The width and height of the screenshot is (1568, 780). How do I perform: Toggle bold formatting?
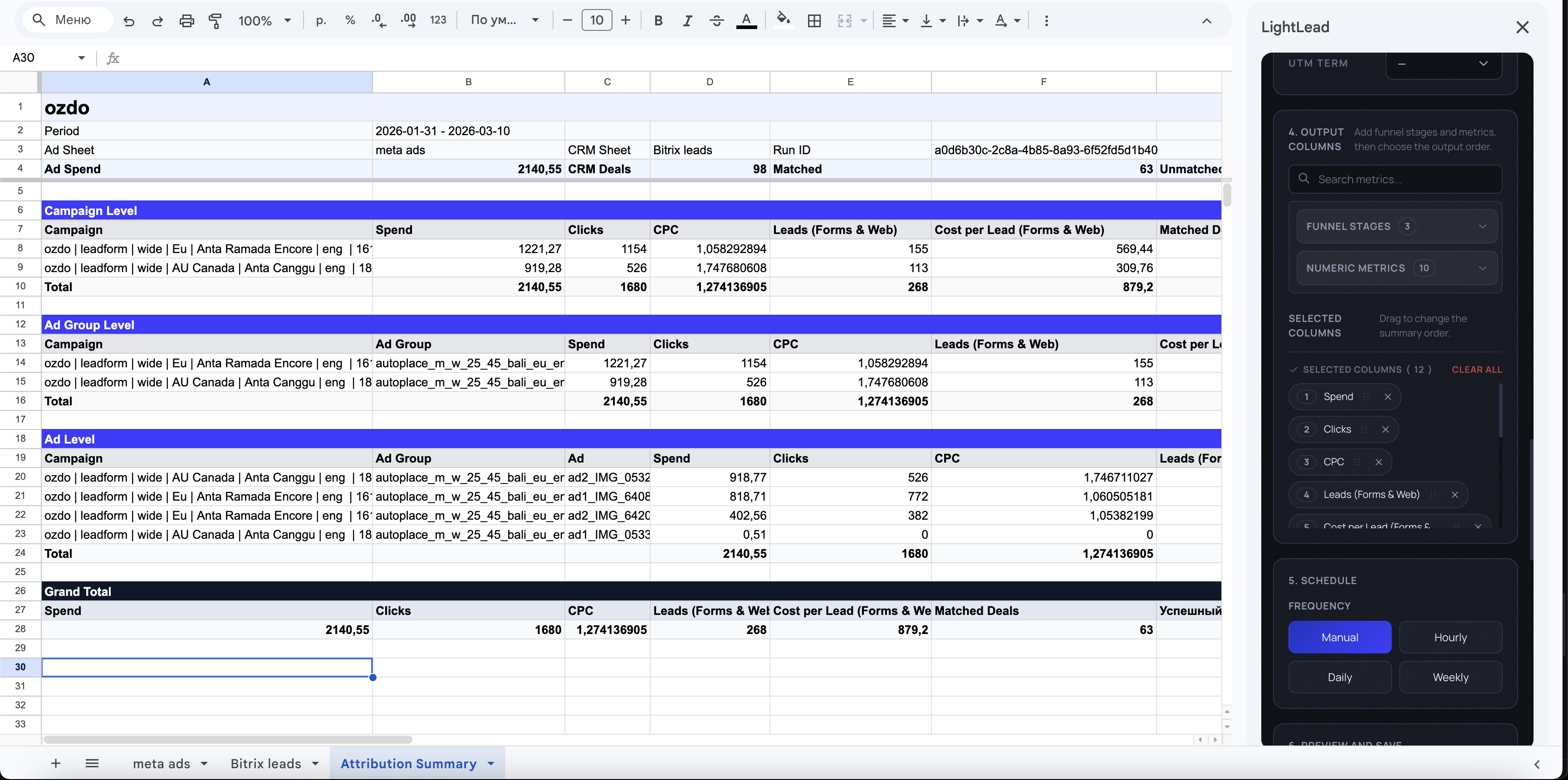(658, 21)
